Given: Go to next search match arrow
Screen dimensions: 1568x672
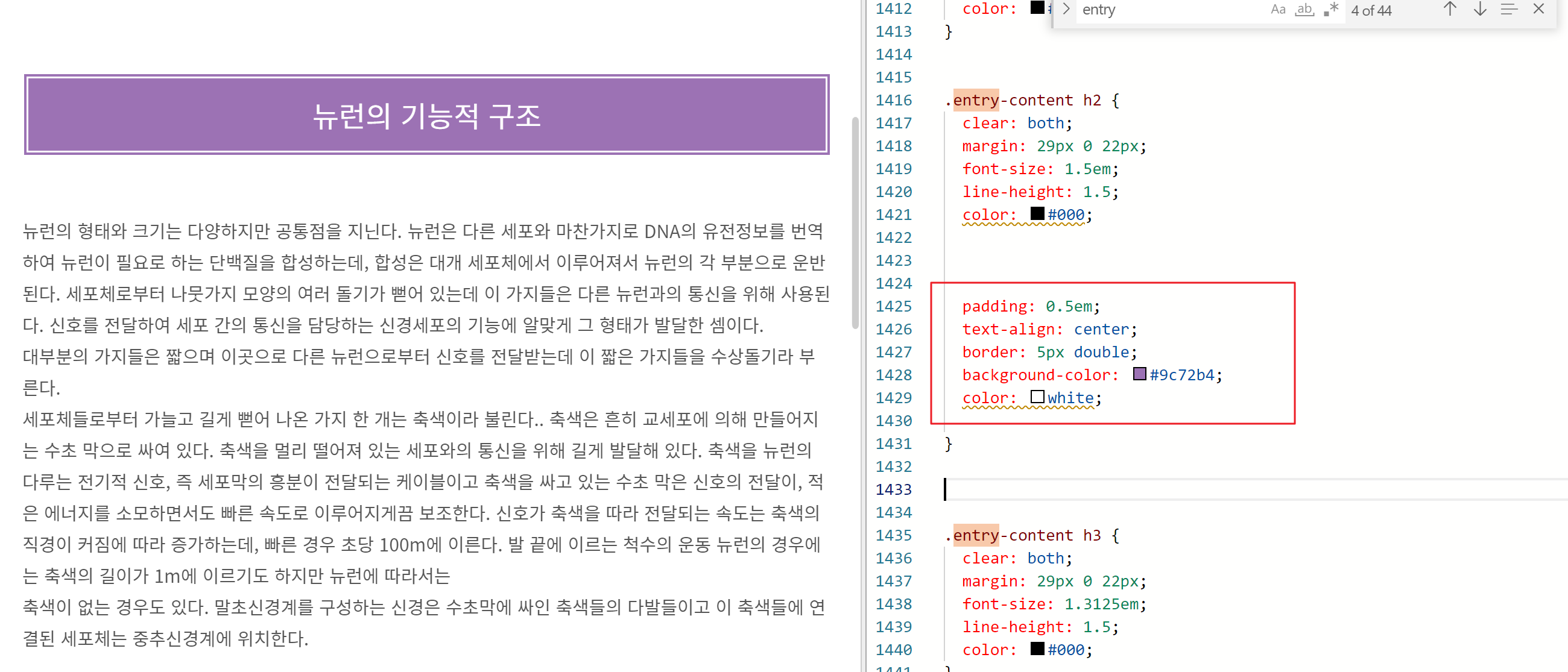Looking at the screenshot, I should pos(1480,9).
